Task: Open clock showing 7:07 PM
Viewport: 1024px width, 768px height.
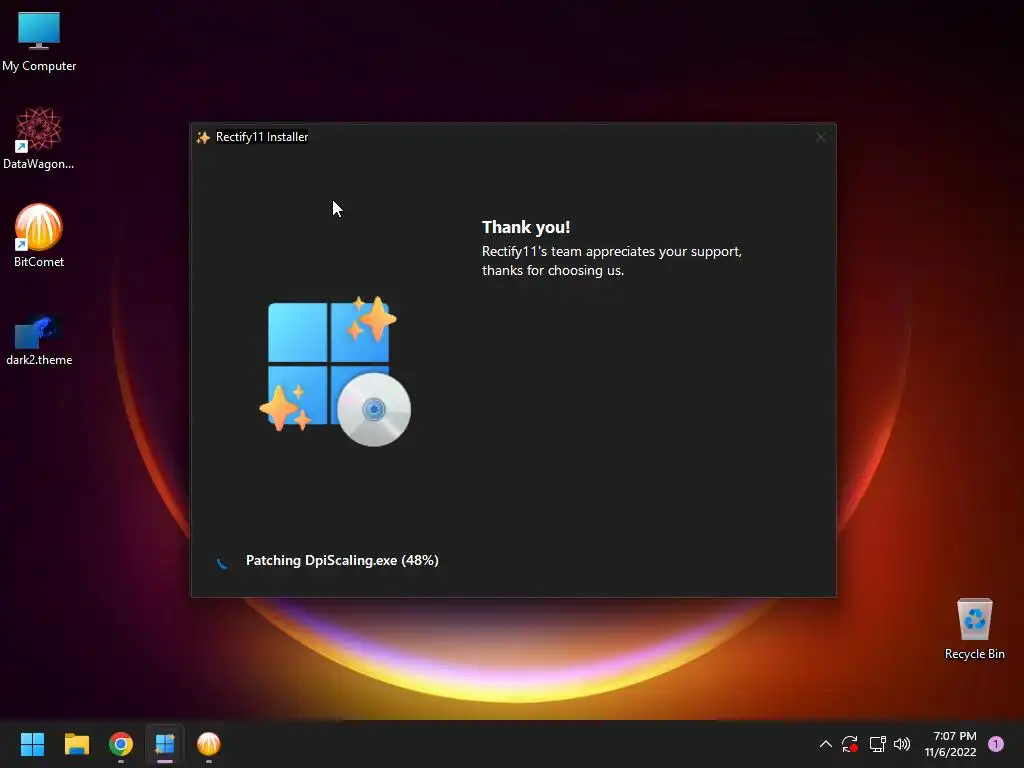Action: coord(951,744)
